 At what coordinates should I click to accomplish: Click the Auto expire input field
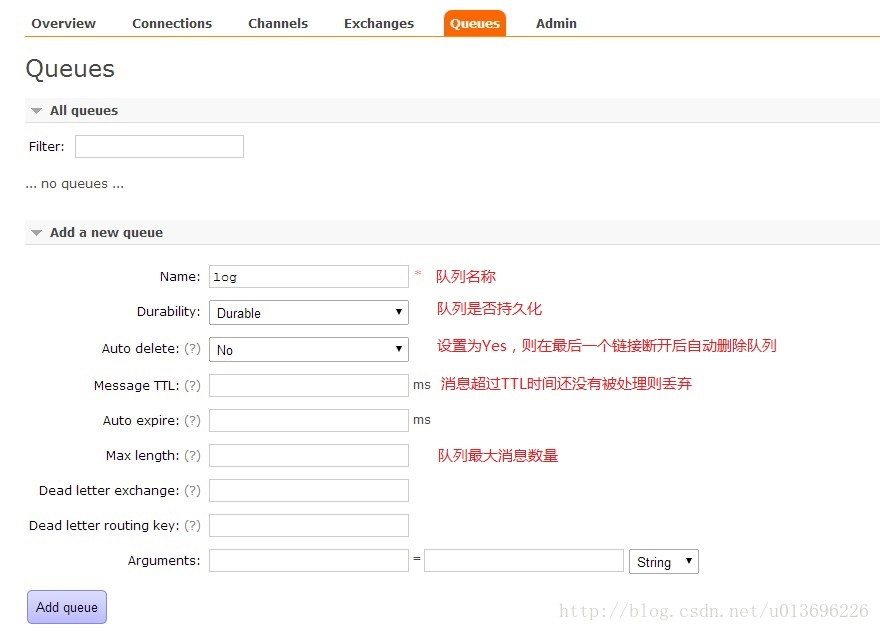pos(309,420)
